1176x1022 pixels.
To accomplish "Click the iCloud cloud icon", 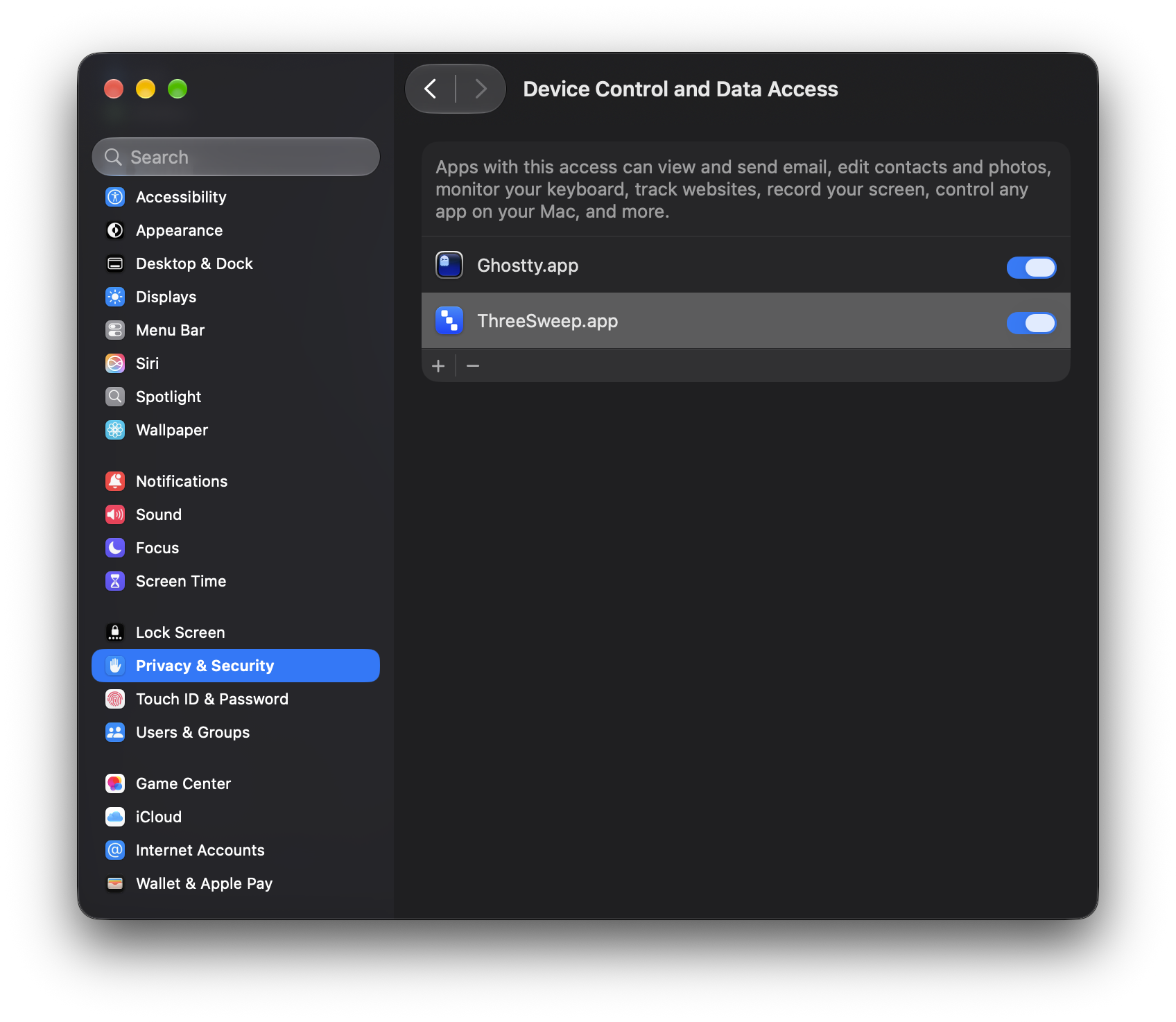I will [x=115, y=817].
